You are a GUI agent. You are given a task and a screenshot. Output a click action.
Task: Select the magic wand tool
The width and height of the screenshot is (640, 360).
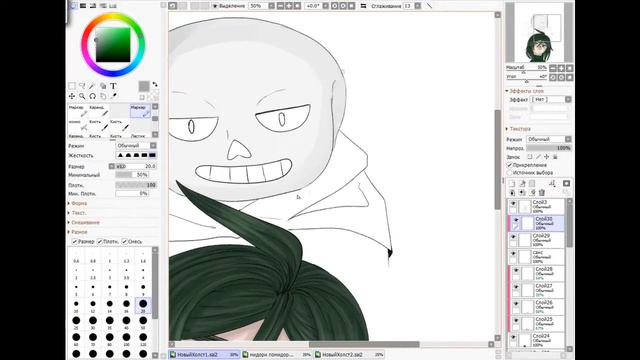tap(92, 86)
